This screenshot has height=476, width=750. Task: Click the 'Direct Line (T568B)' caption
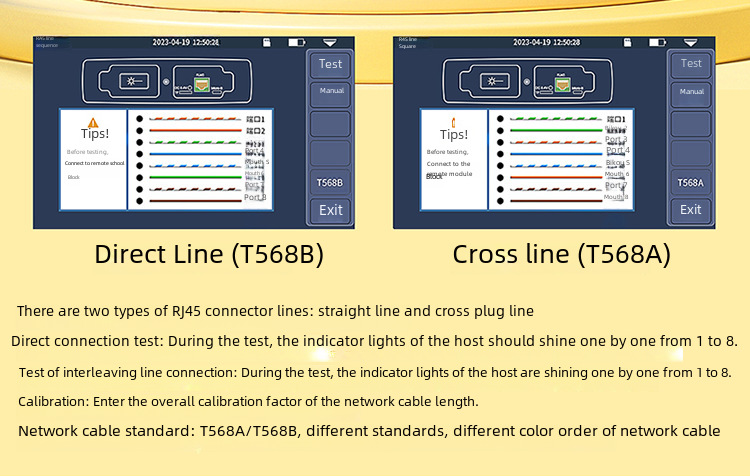pyautogui.click(x=209, y=254)
